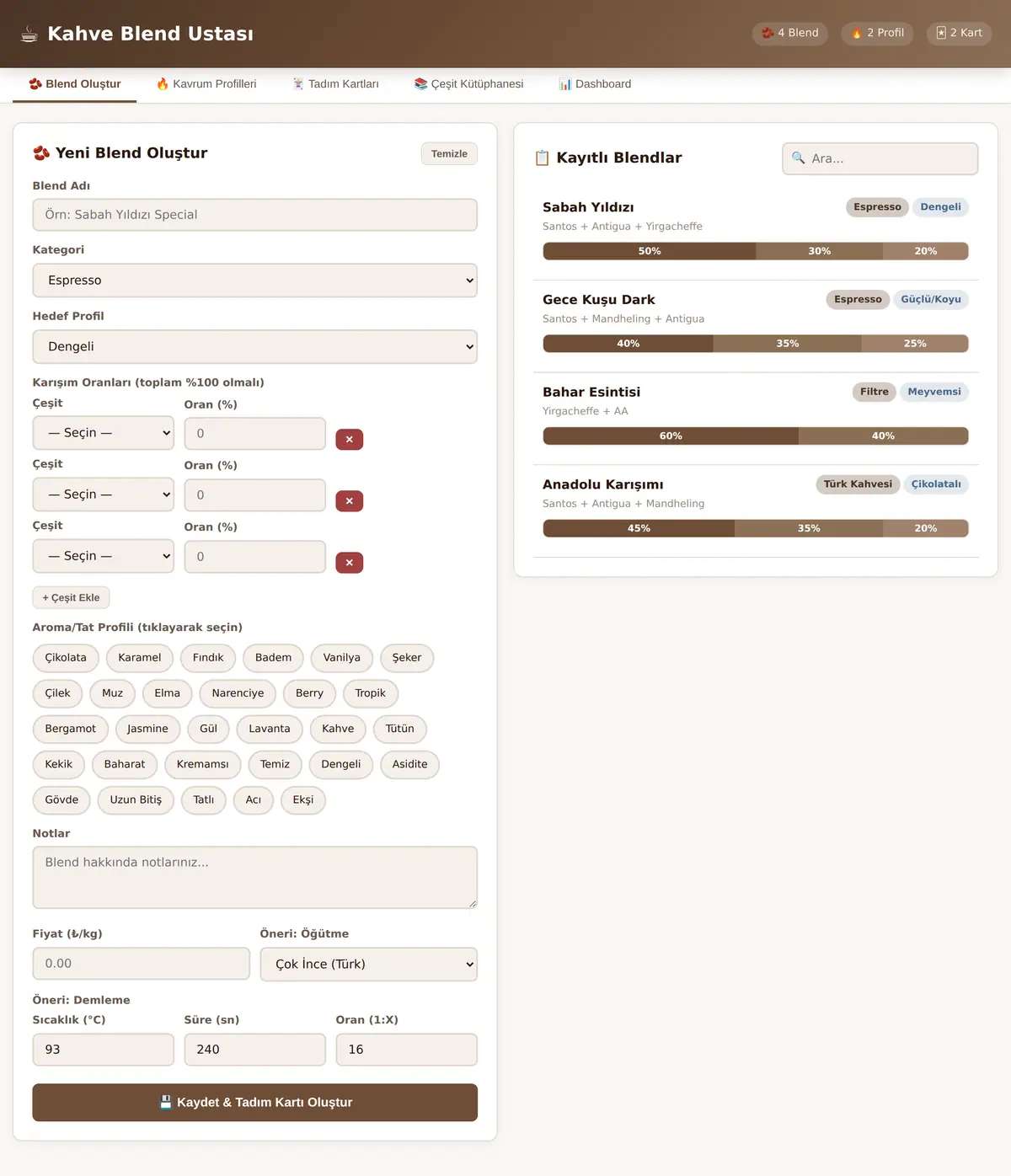
Task: Click the card icon in 2 Kart badge
Action: (x=941, y=33)
